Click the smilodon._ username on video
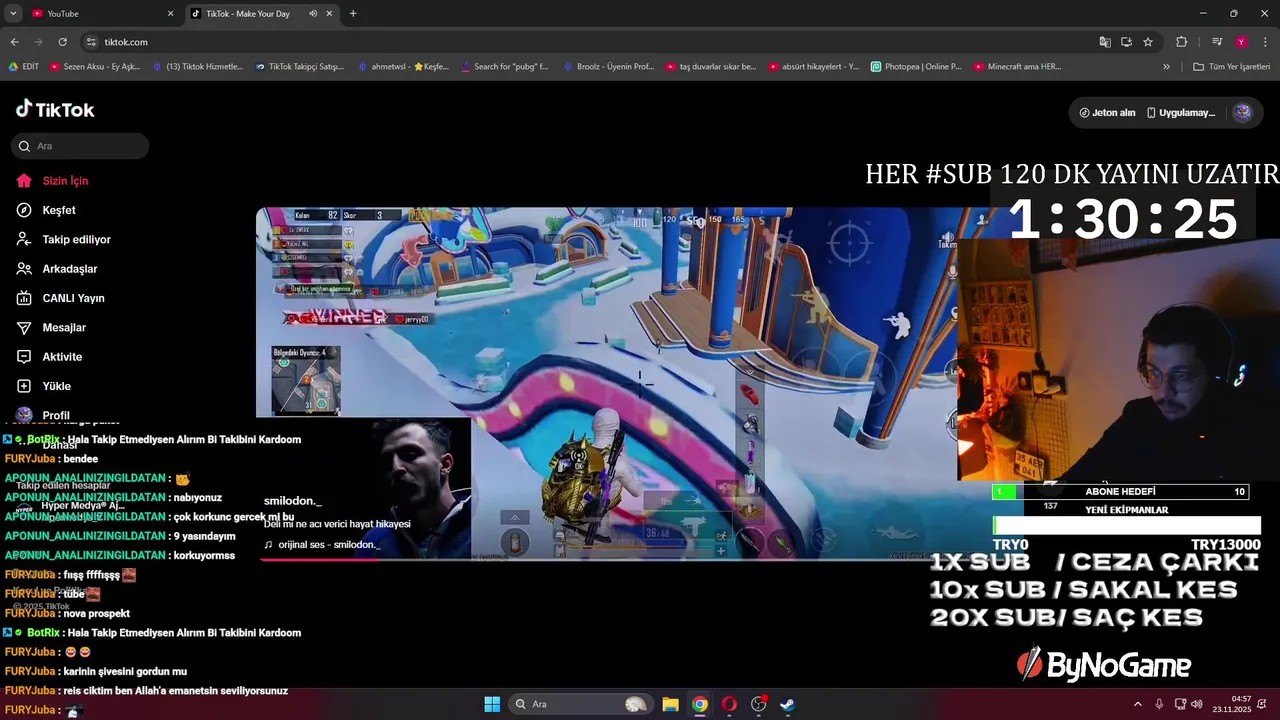 (x=292, y=501)
